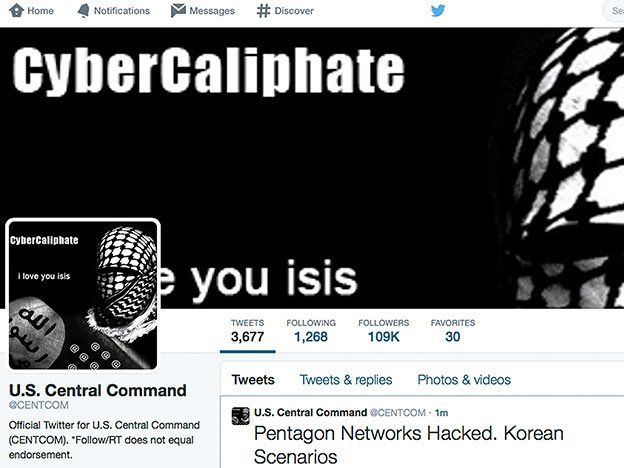Screen dimensions: 624x468
Task: Click the U.S. Central Command profile name
Action: point(98,390)
